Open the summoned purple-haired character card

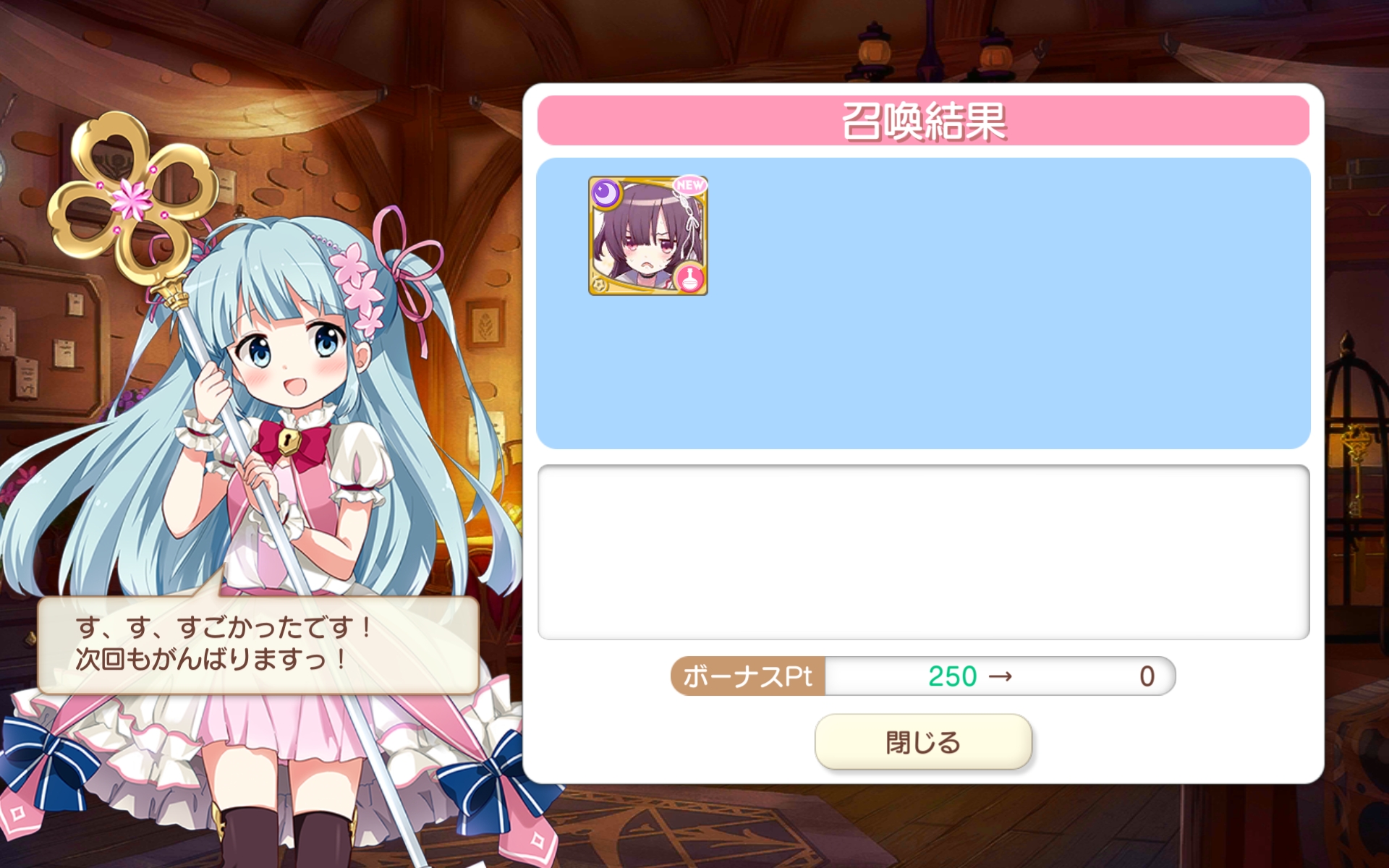point(648,236)
